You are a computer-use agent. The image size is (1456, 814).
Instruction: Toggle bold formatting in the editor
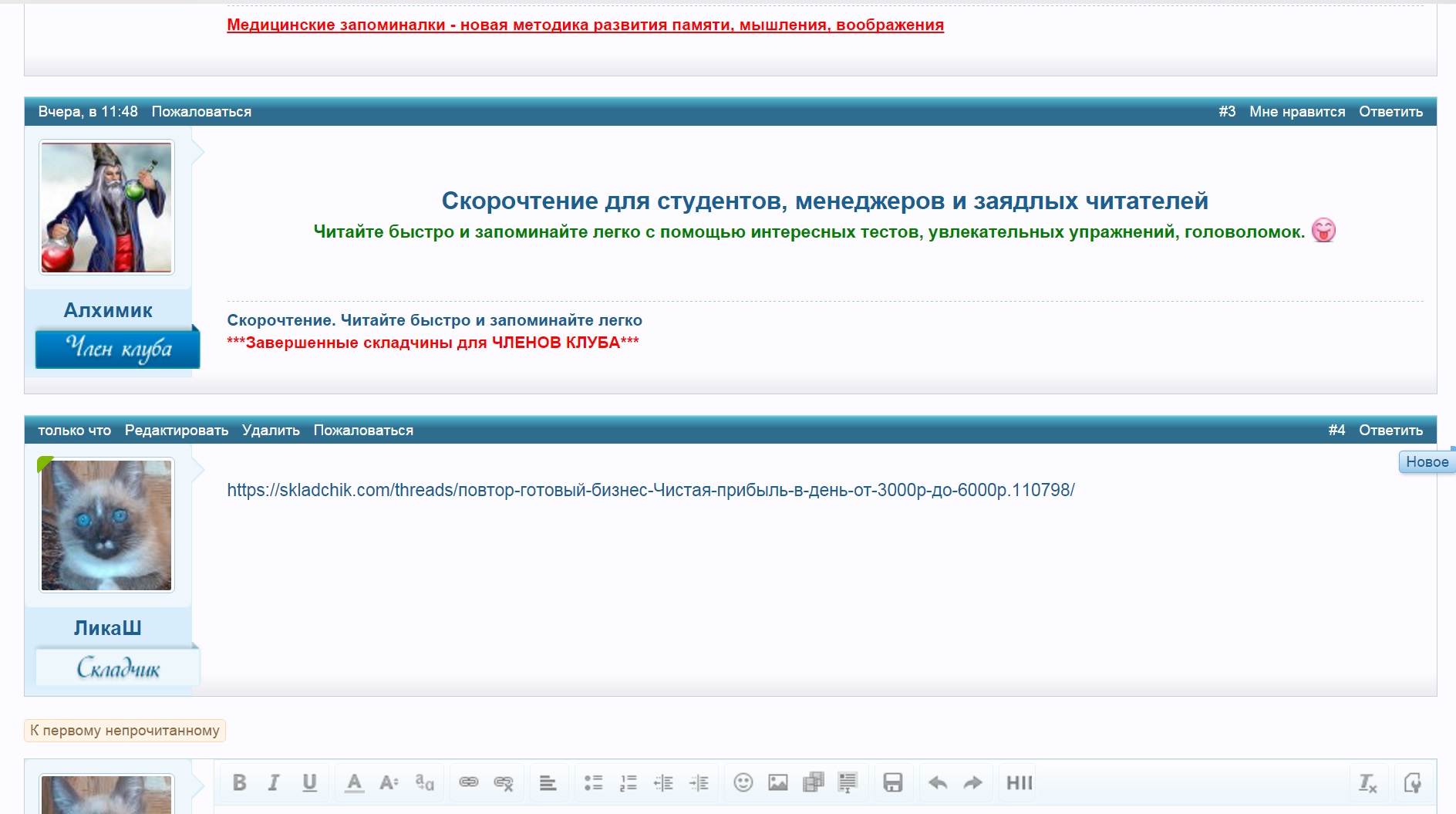click(240, 782)
